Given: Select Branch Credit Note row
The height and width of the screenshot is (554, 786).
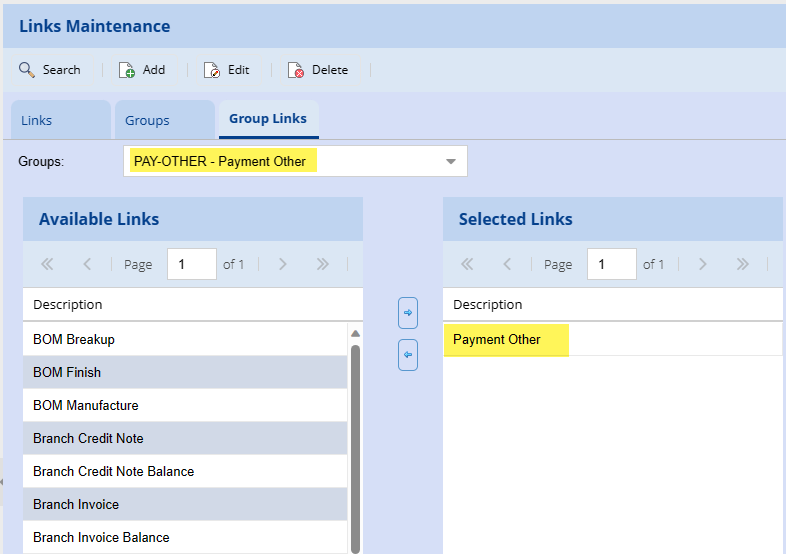Looking at the screenshot, I should click(88, 438).
